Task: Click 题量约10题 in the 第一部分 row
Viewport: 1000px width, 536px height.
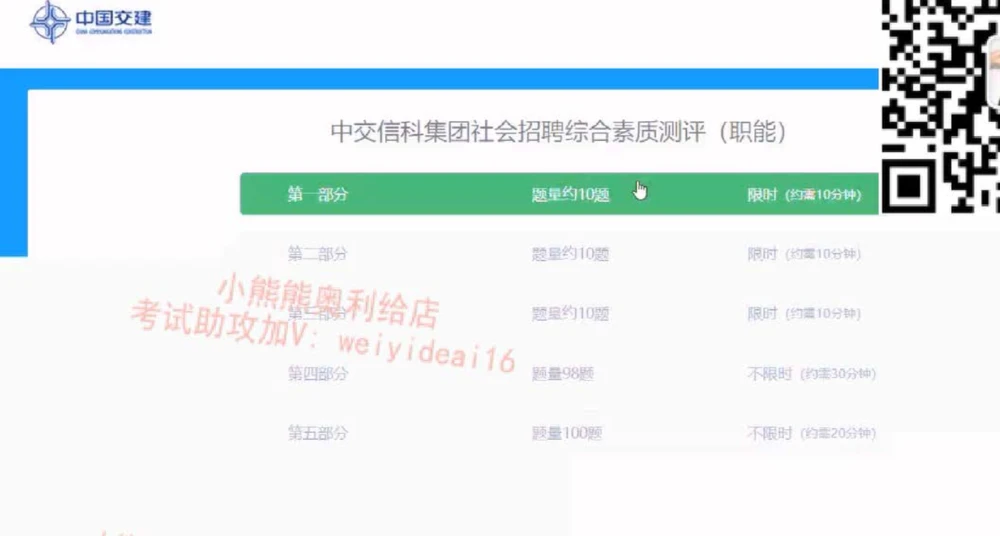Action: (571, 195)
